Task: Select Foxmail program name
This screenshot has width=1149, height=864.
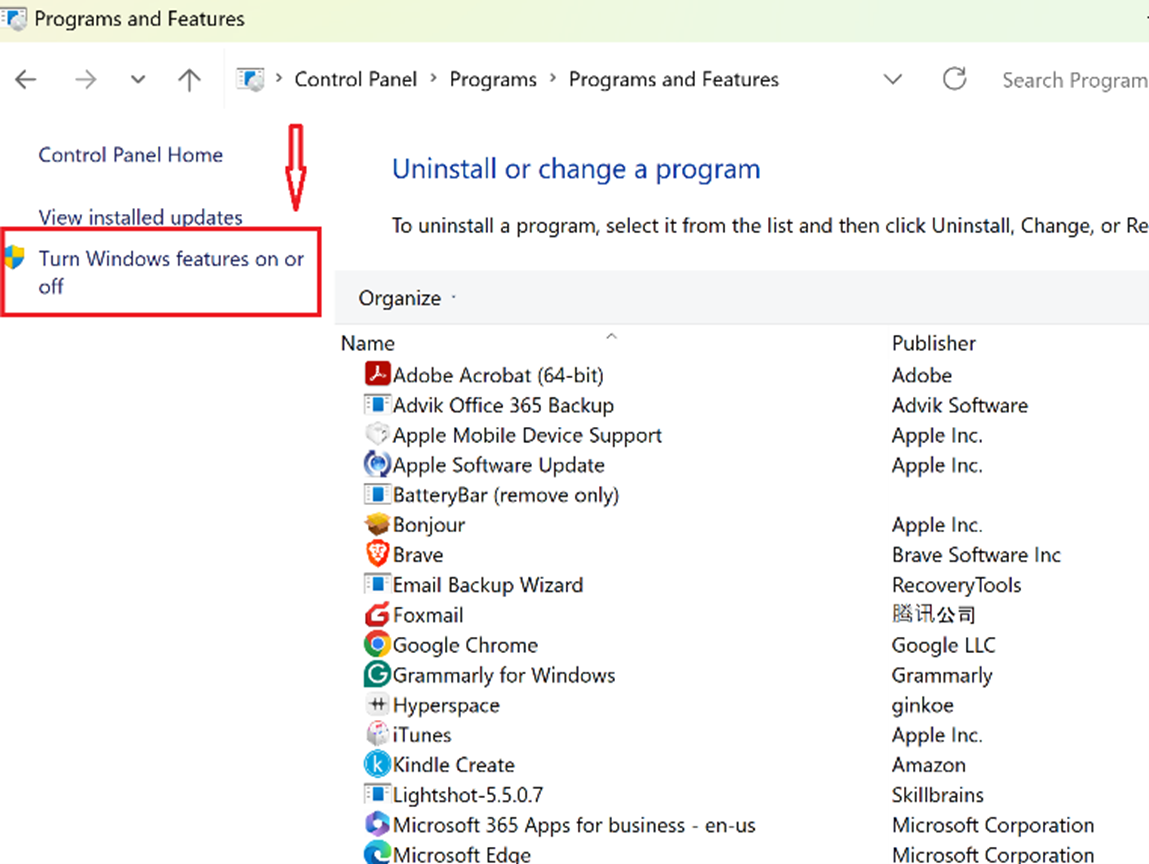Action: 428,615
